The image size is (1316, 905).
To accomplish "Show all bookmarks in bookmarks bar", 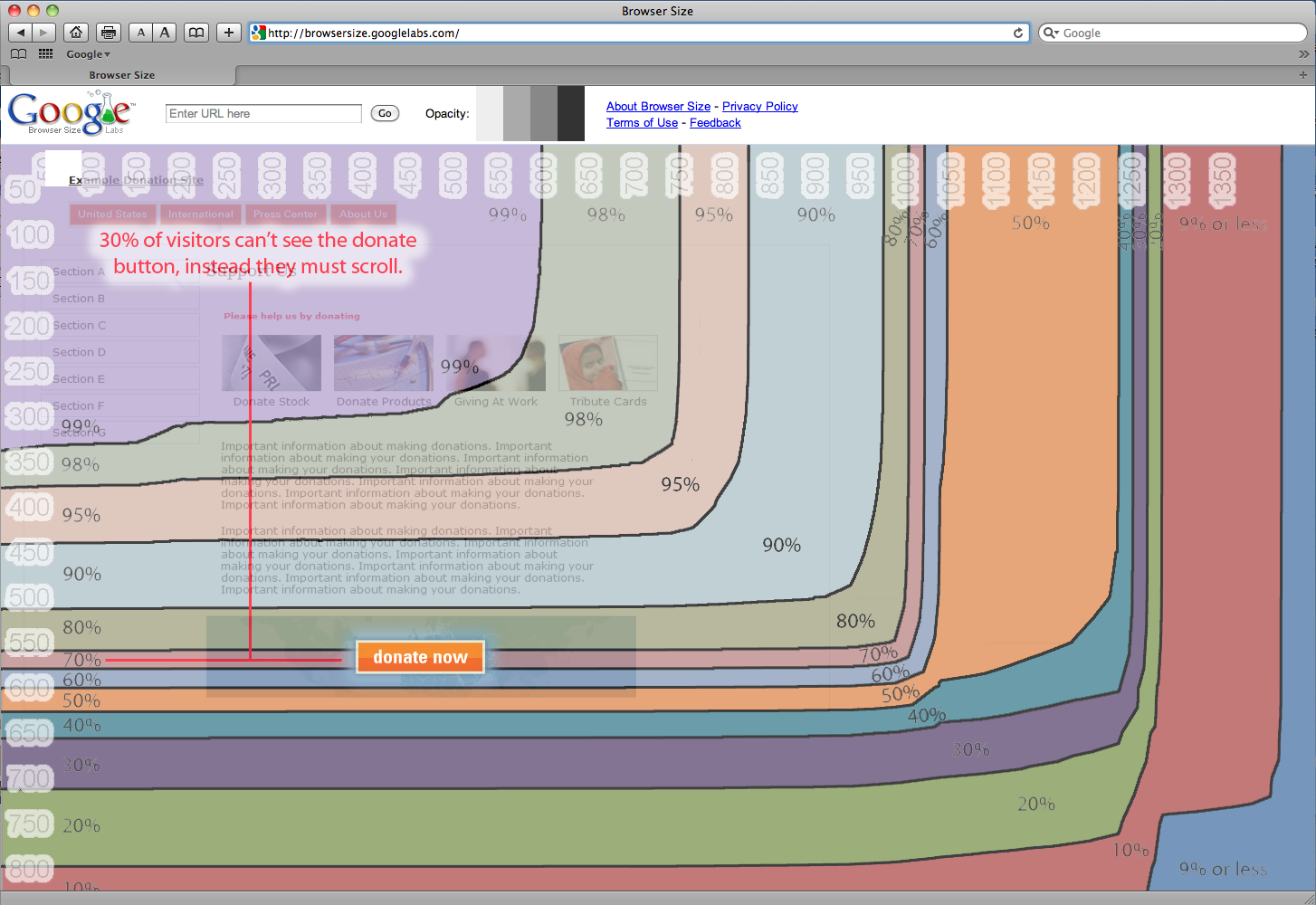I will 18,54.
